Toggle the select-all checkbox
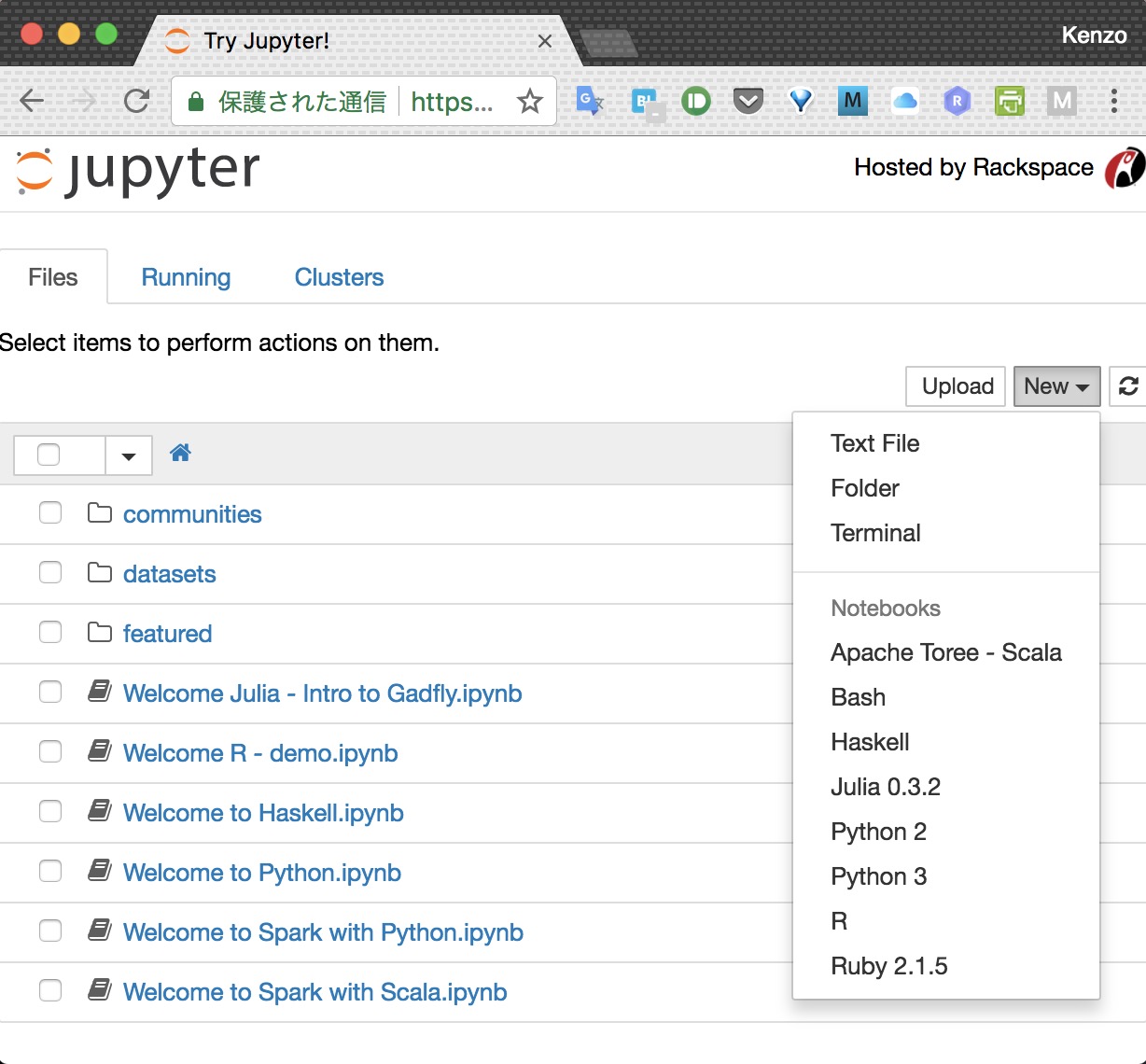1146x1064 pixels. [x=50, y=455]
